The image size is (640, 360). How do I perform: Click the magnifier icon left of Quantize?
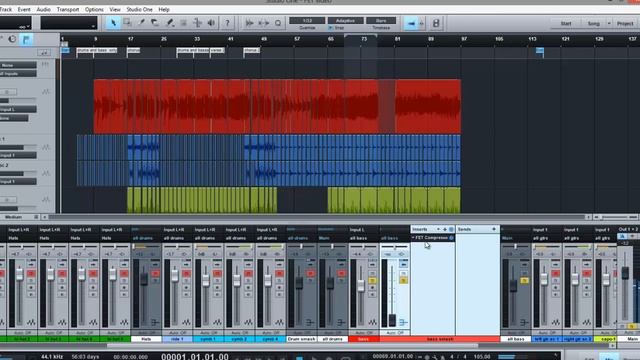pos(278,23)
